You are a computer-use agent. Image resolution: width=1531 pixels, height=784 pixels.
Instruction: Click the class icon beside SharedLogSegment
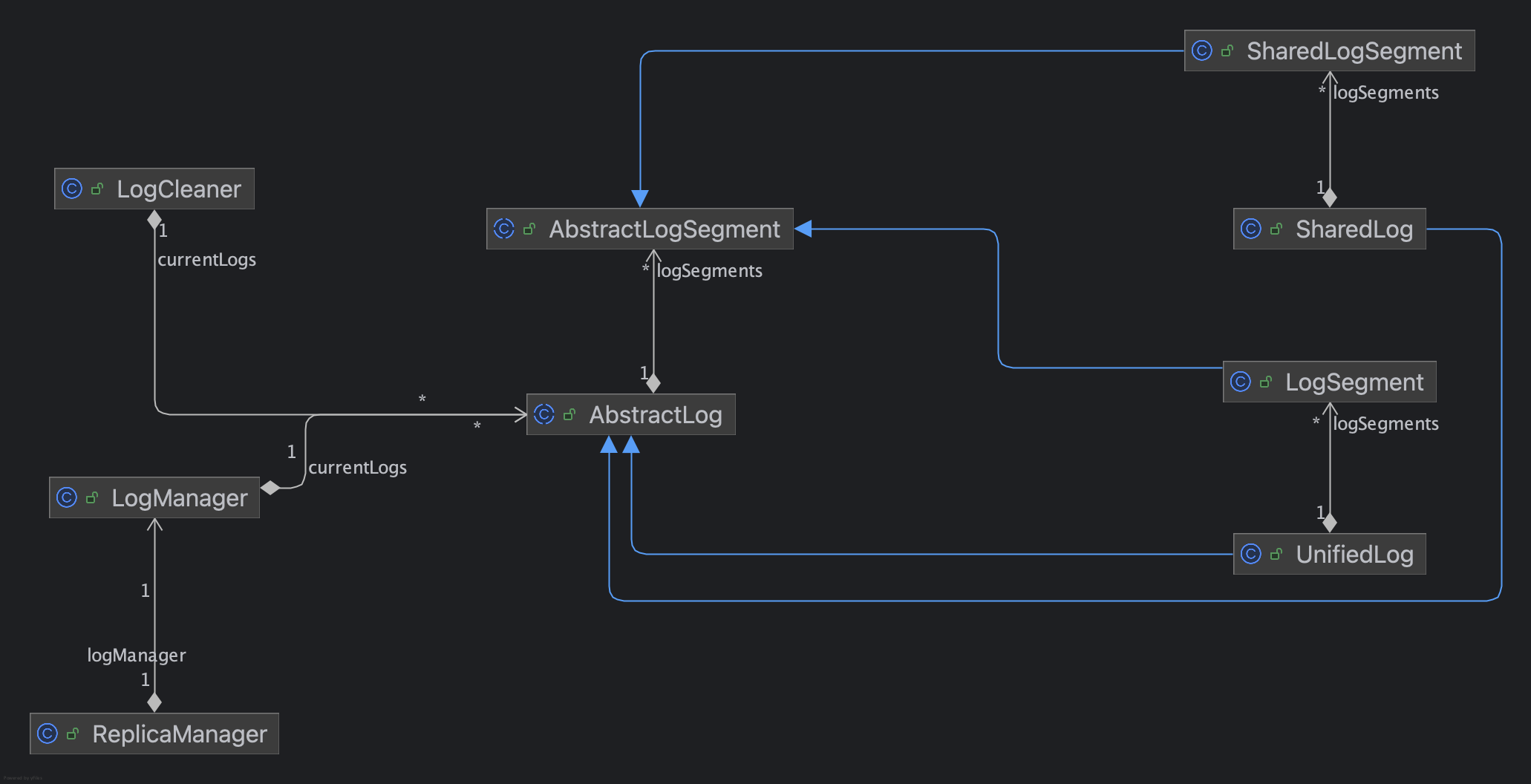click(1202, 50)
